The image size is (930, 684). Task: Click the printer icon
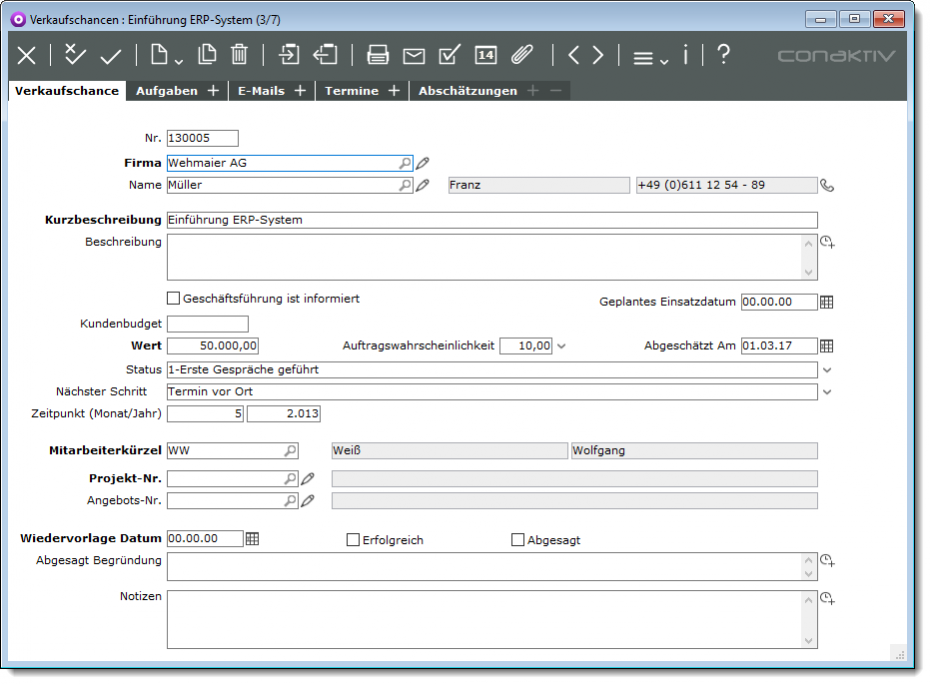(377, 55)
